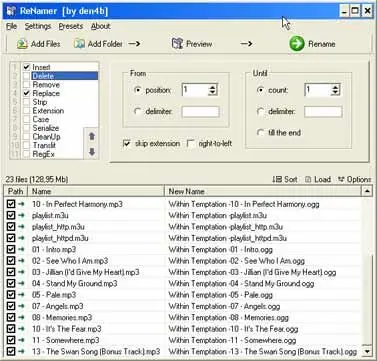Select the till the end radio button
This screenshot has width=377, height=361.
(261, 133)
